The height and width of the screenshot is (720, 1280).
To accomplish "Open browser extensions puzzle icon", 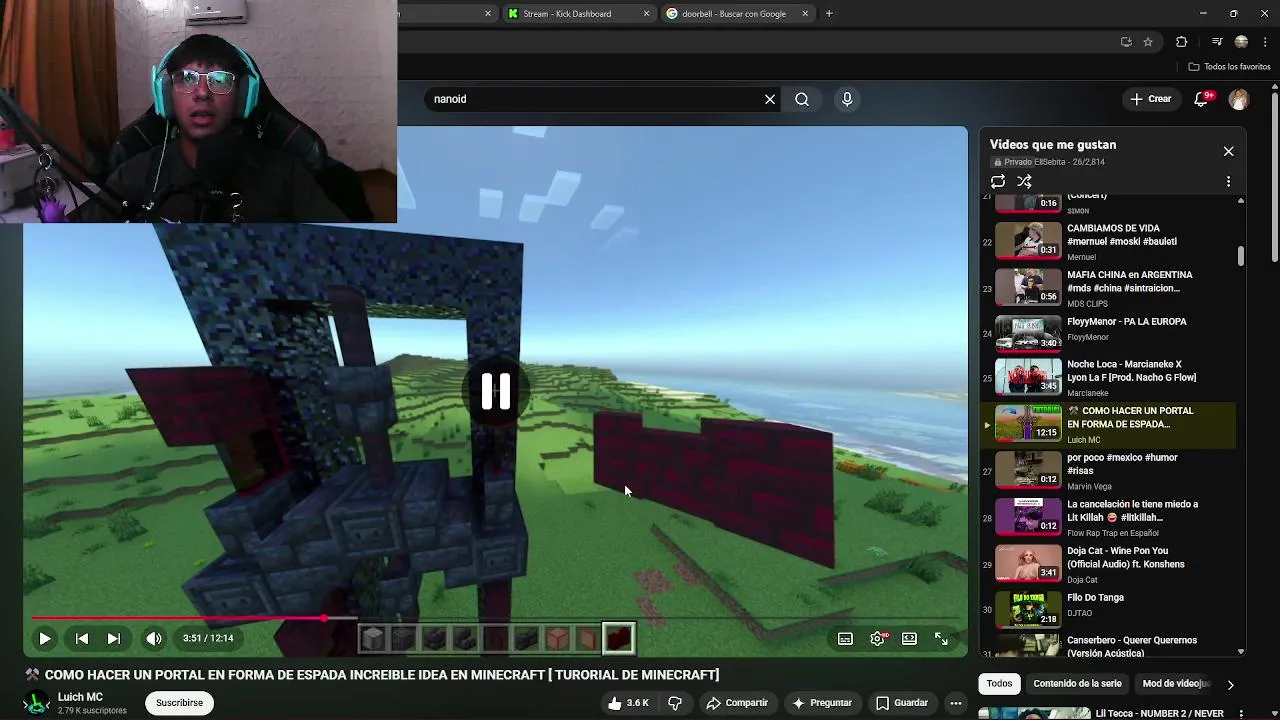I will tap(1181, 42).
